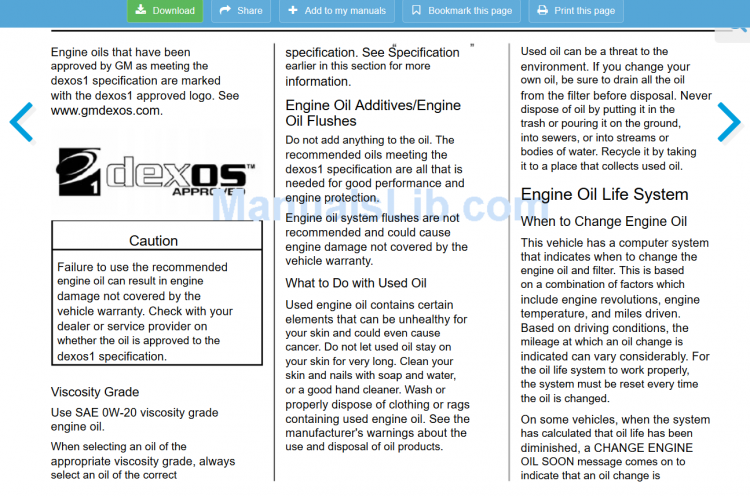This screenshot has height=496, width=750.
Task: Click 'When selecting an oil of the' paragraph
Action: click(x=143, y=461)
